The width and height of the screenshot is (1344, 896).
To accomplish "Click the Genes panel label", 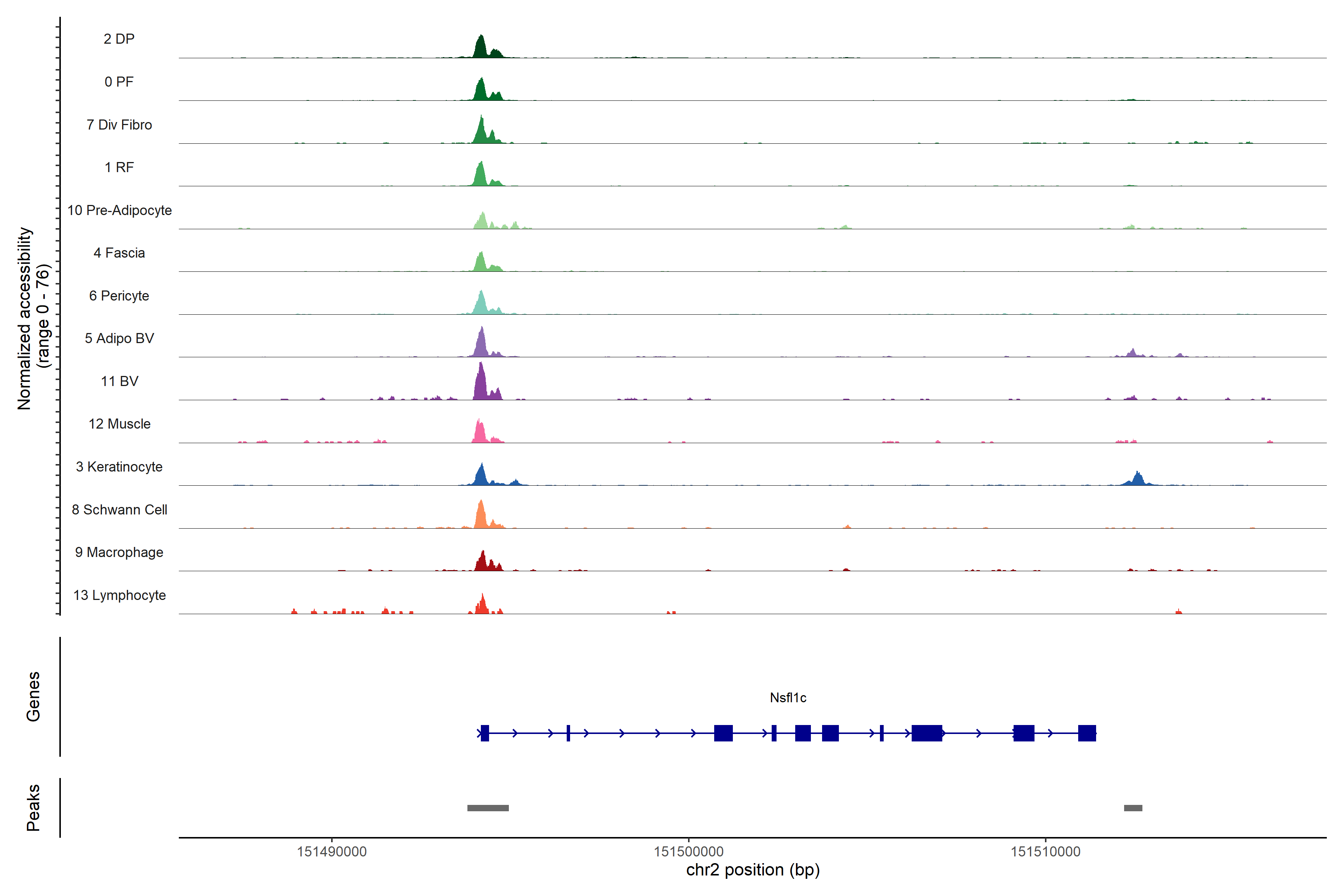I will [33, 697].
